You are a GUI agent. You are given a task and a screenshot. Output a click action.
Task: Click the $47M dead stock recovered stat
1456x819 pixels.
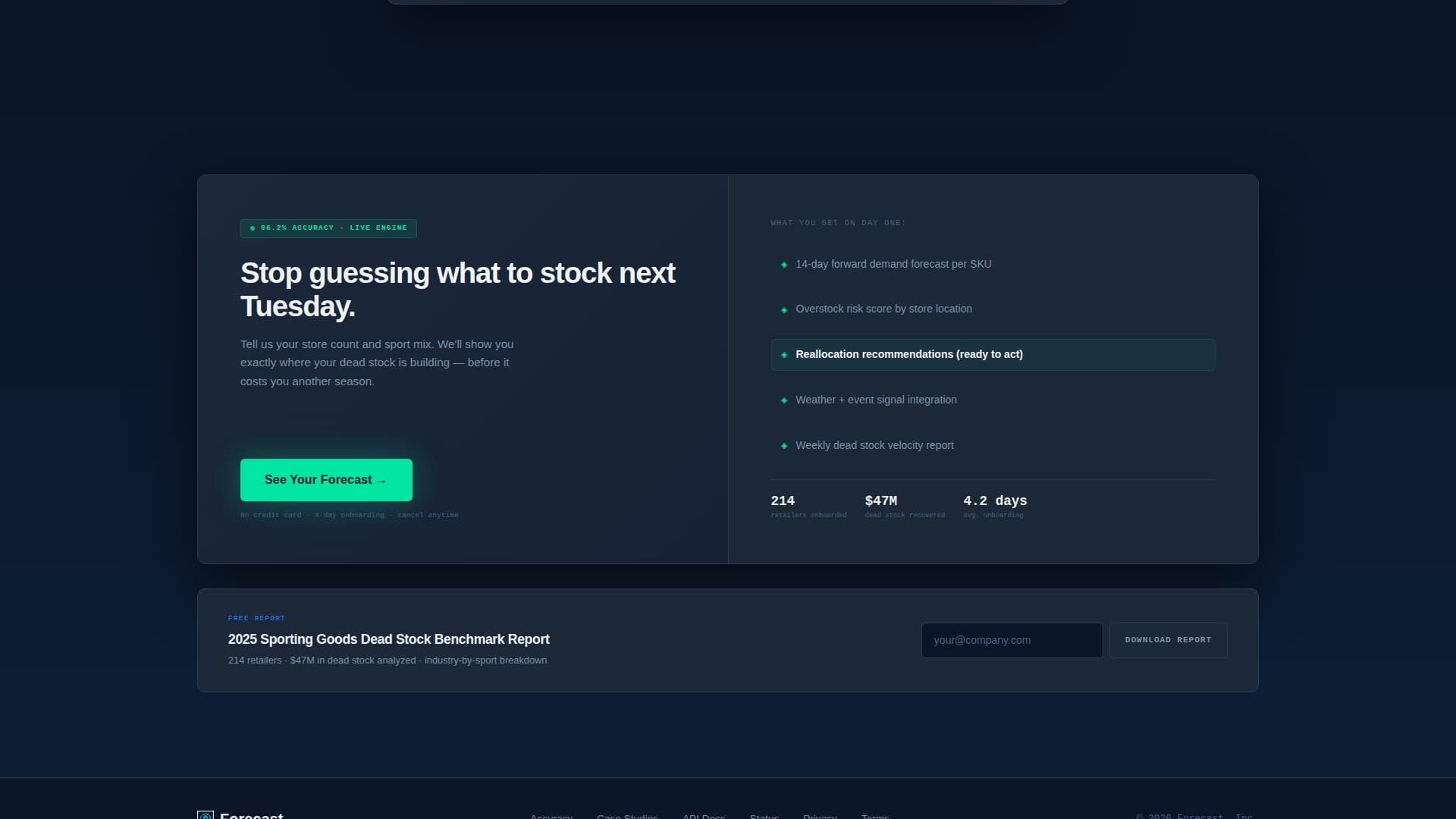click(x=905, y=507)
